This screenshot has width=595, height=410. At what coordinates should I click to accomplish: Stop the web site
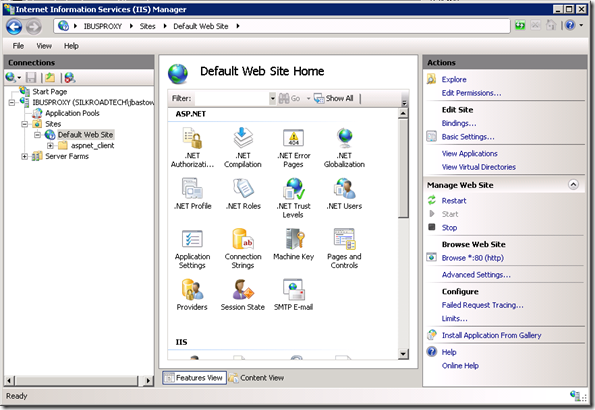click(x=449, y=228)
